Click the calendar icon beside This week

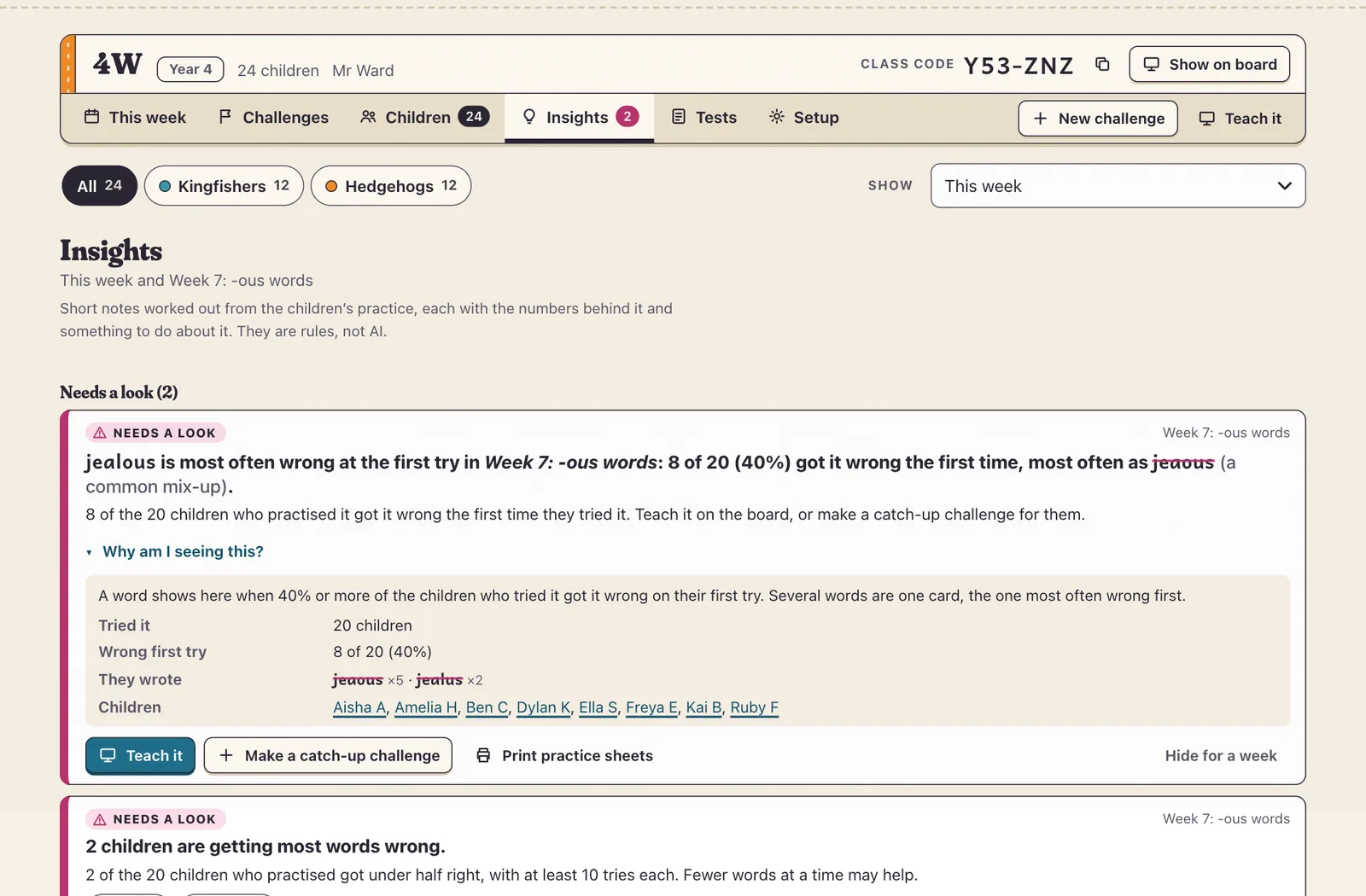pyautogui.click(x=91, y=116)
